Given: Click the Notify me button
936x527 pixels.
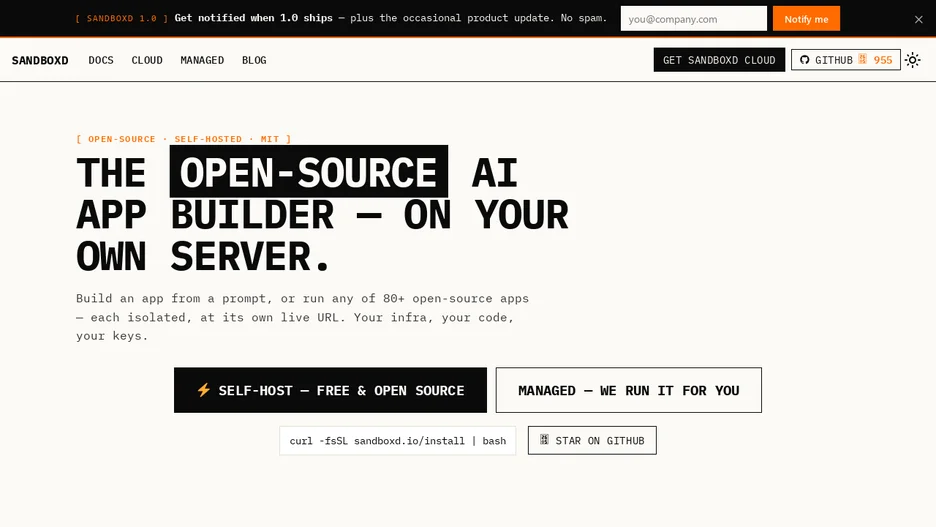Looking at the screenshot, I should pyautogui.click(x=806, y=19).
